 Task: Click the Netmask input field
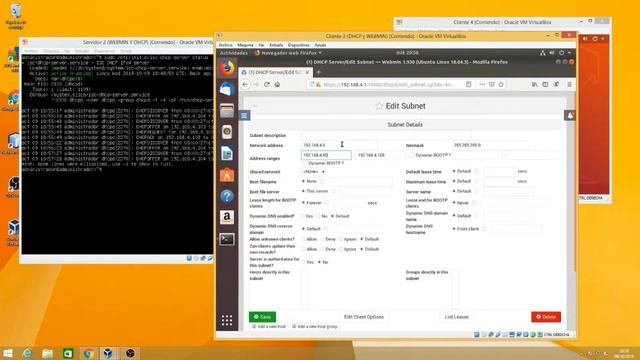tap(489, 145)
